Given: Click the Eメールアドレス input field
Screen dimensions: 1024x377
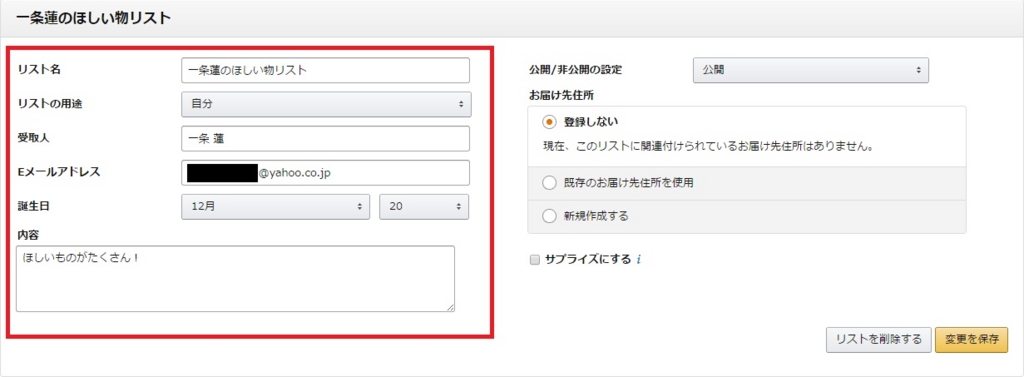Looking at the screenshot, I should 325,173.
